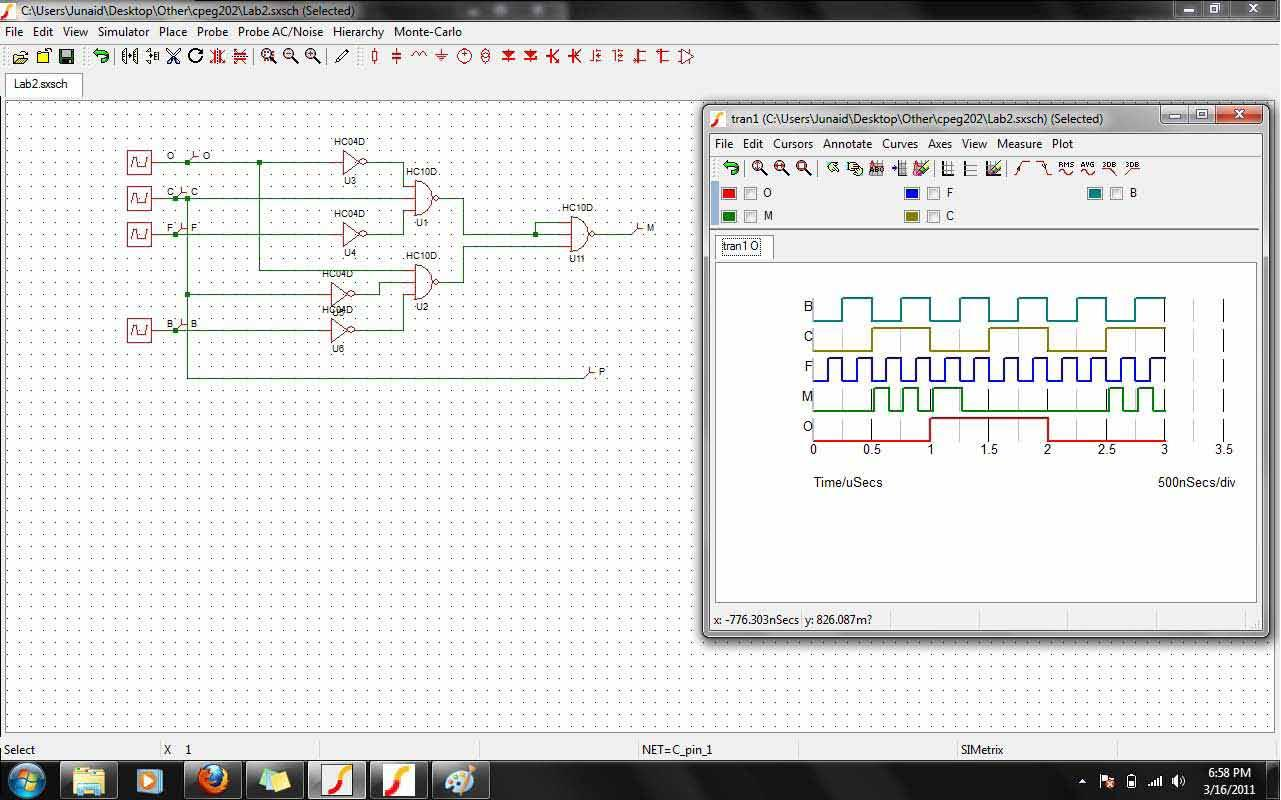The height and width of the screenshot is (800, 1281).
Task: Open Firefox from the taskbar
Action: click(212, 781)
